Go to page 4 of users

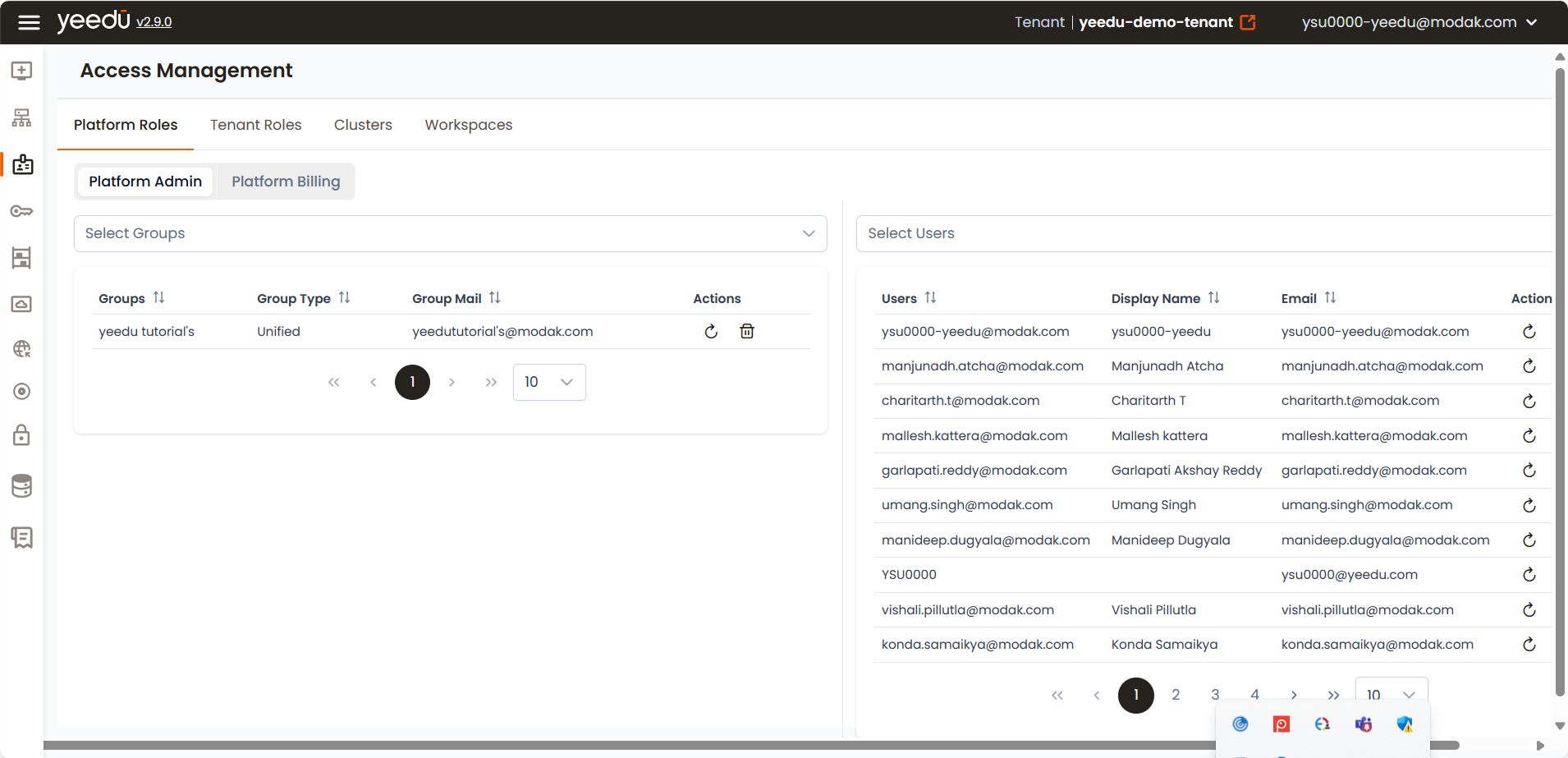coord(1254,695)
